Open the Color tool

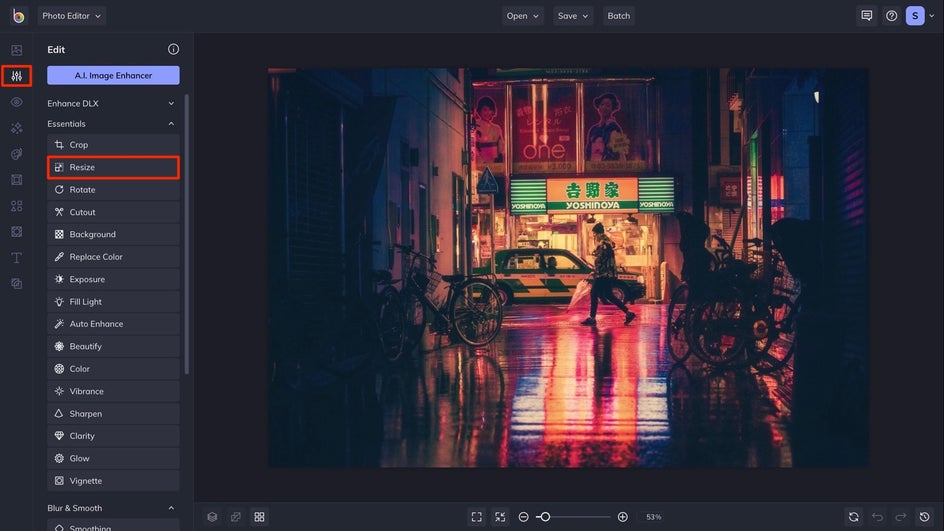pyautogui.click(x=113, y=368)
